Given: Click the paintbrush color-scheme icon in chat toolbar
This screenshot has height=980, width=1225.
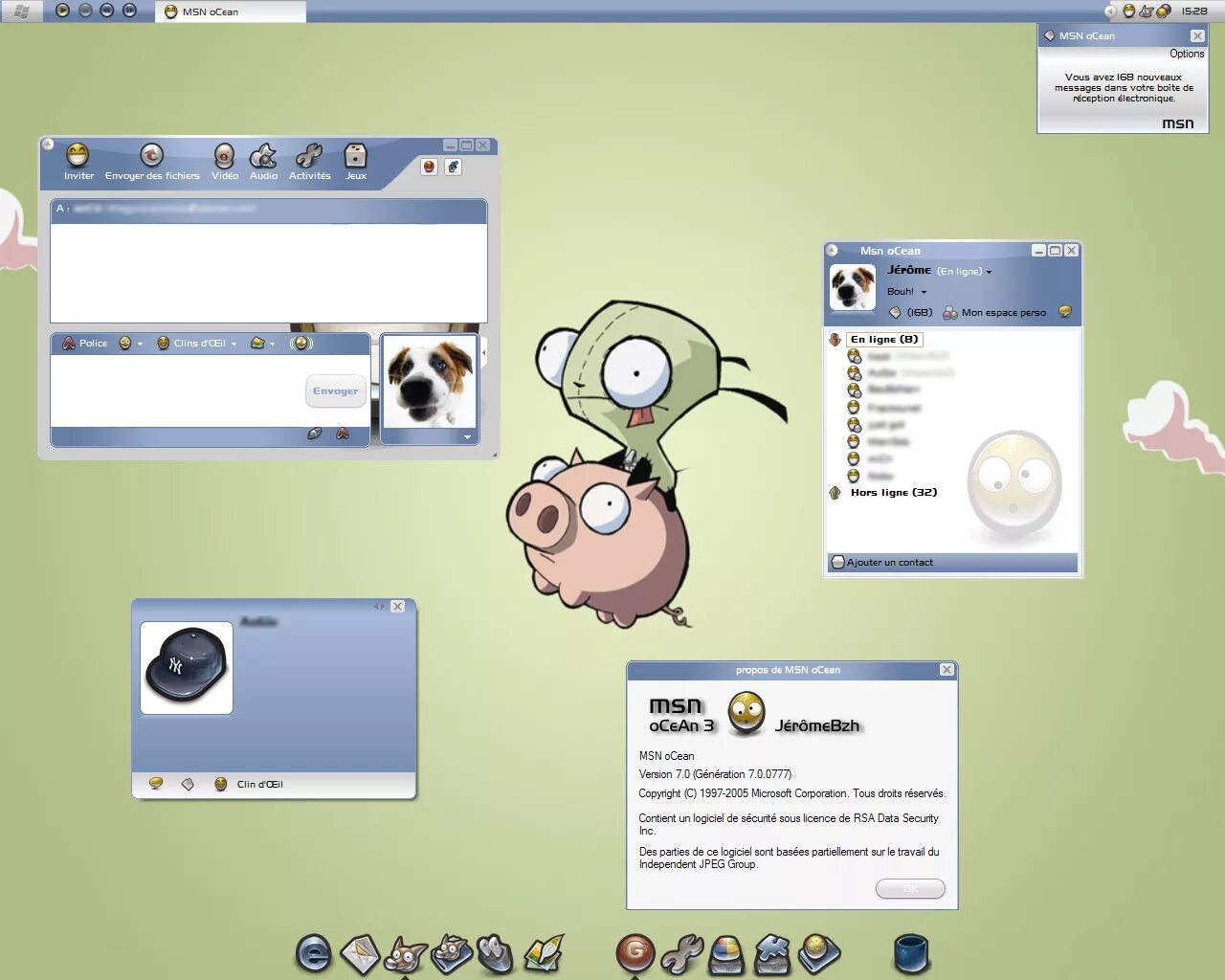Looking at the screenshot, I should pyautogui.click(x=454, y=167).
